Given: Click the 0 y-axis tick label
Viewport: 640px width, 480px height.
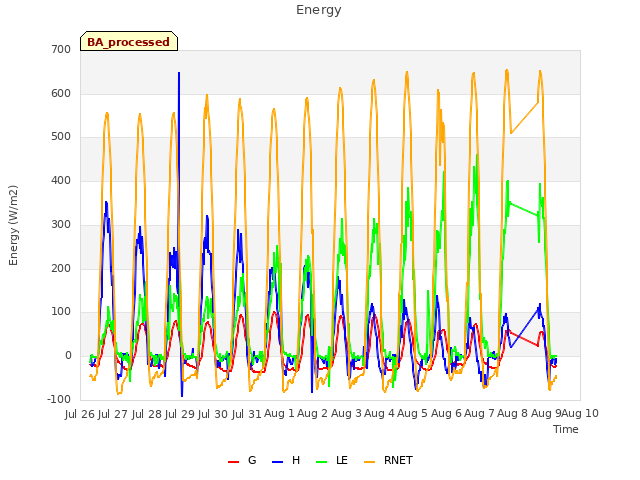Looking at the screenshot, I should click(x=68, y=356).
